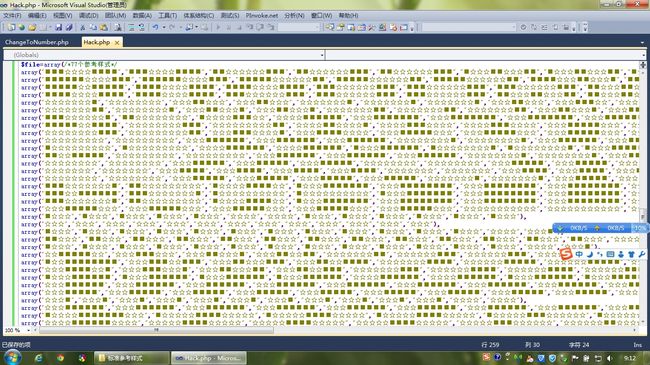Open the 测试(S) menu
This screenshot has height=365, width=650.
230,15
